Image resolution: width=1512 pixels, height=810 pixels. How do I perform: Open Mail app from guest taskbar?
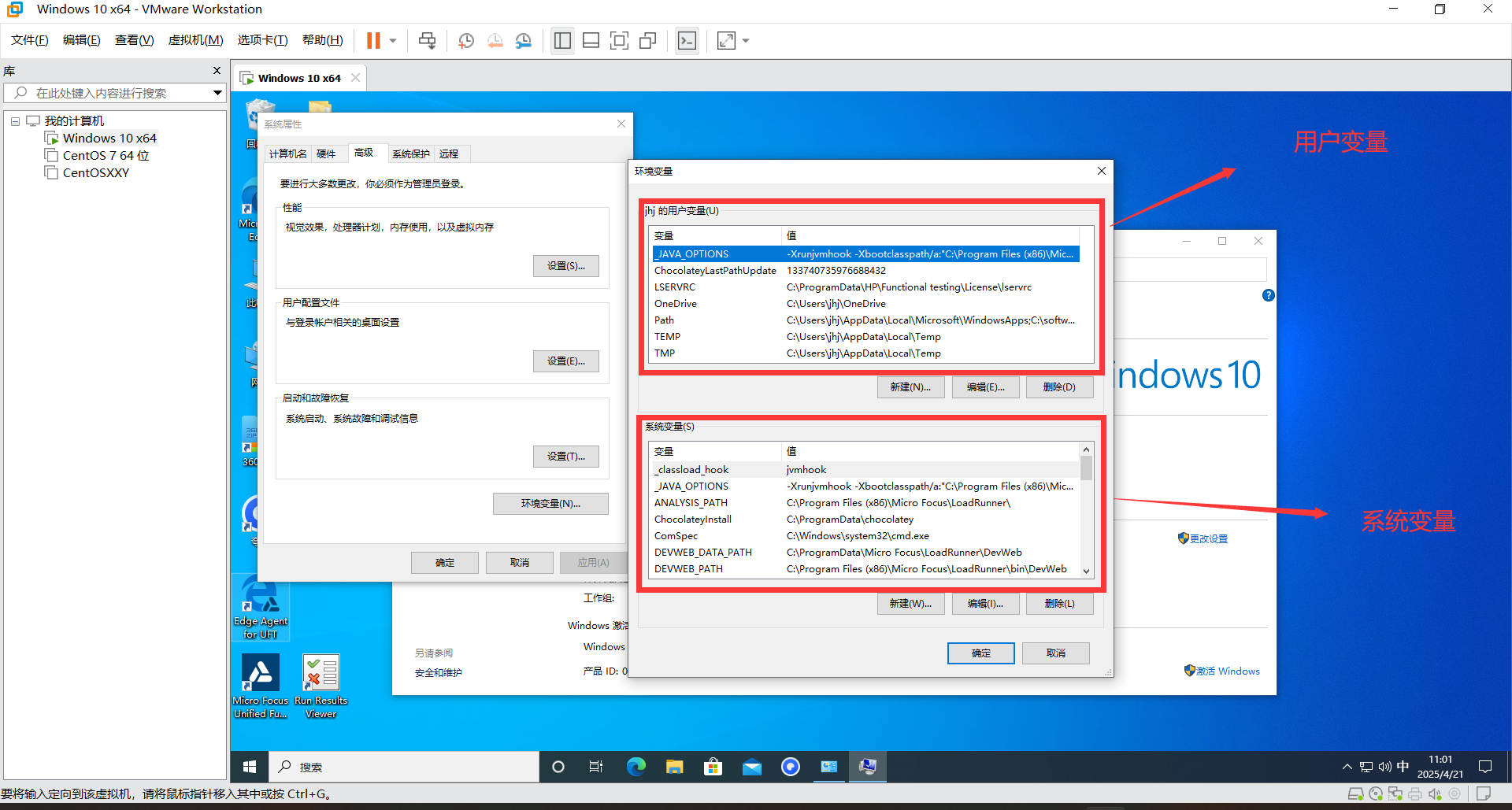click(x=752, y=767)
